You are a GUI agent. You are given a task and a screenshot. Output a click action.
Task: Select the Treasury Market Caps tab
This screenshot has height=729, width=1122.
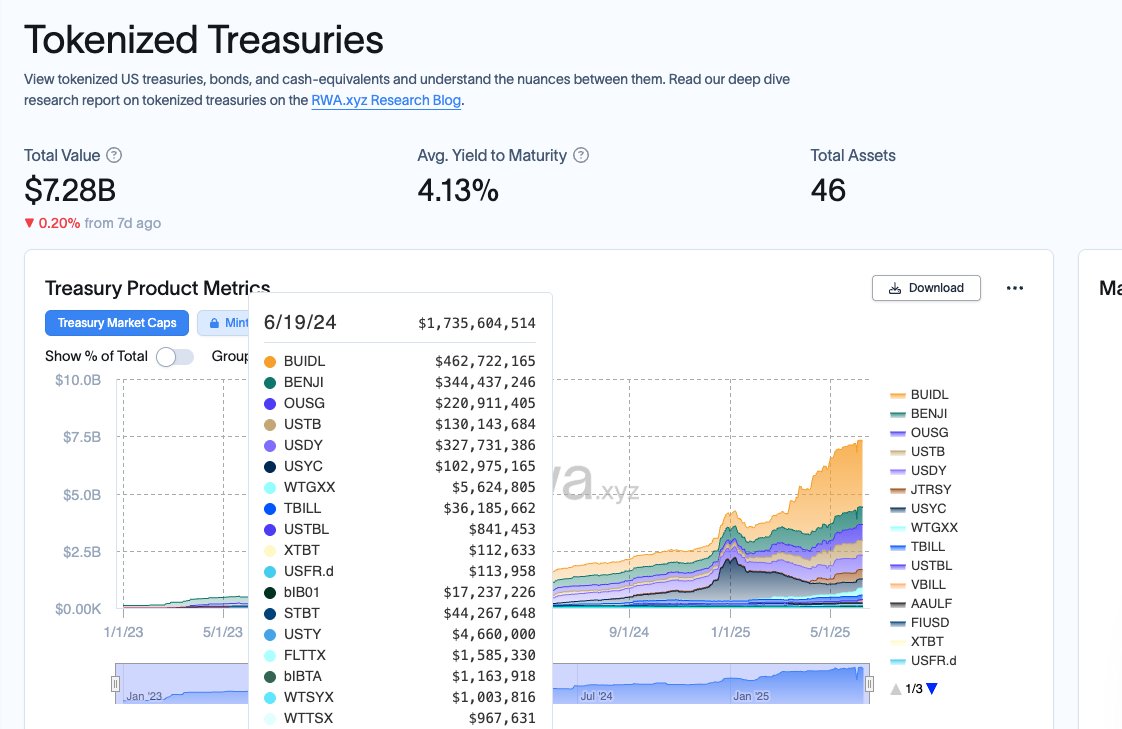117,323
